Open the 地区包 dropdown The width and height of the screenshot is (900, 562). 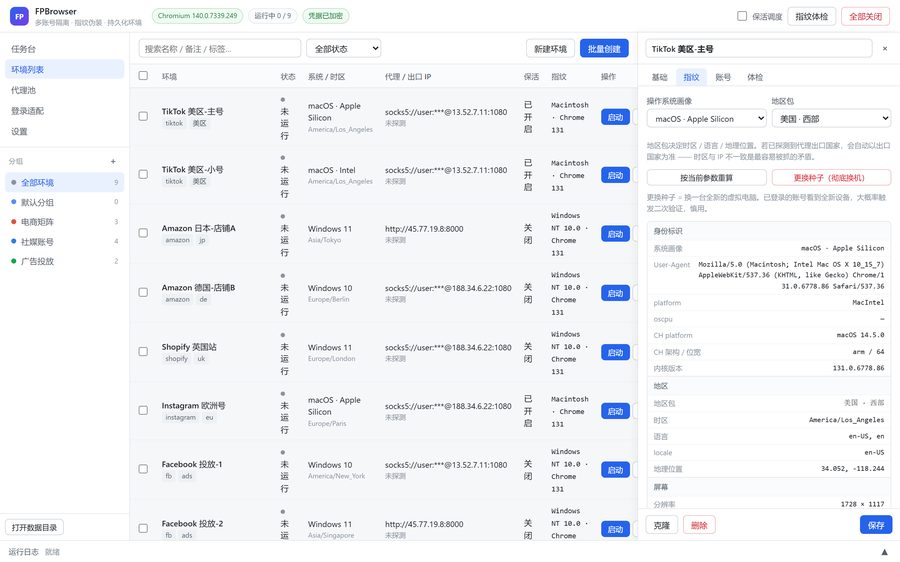831,119
